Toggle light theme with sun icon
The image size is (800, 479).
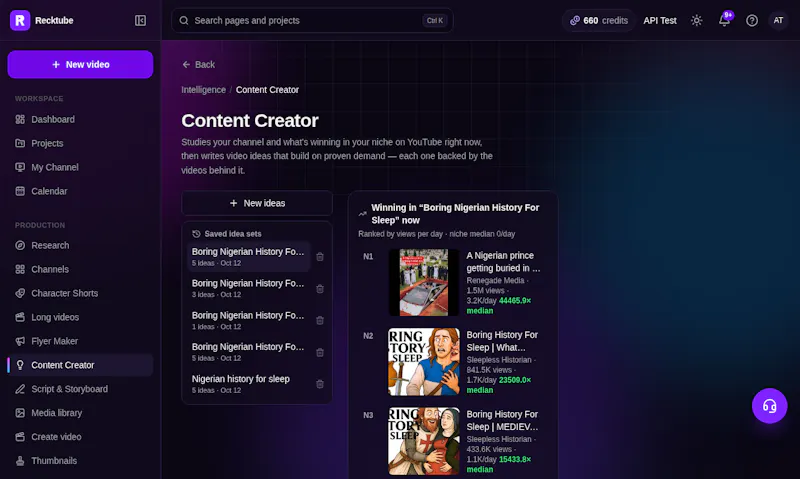tap(696, 20)
